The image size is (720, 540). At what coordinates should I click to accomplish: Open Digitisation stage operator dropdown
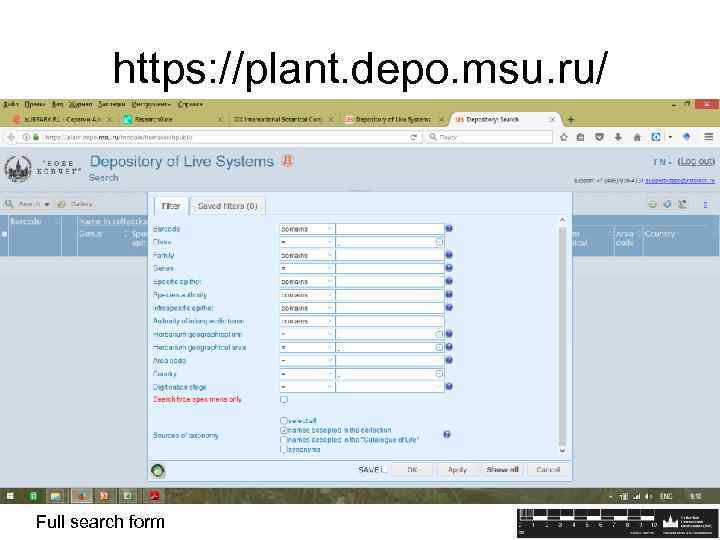[307, 387]
